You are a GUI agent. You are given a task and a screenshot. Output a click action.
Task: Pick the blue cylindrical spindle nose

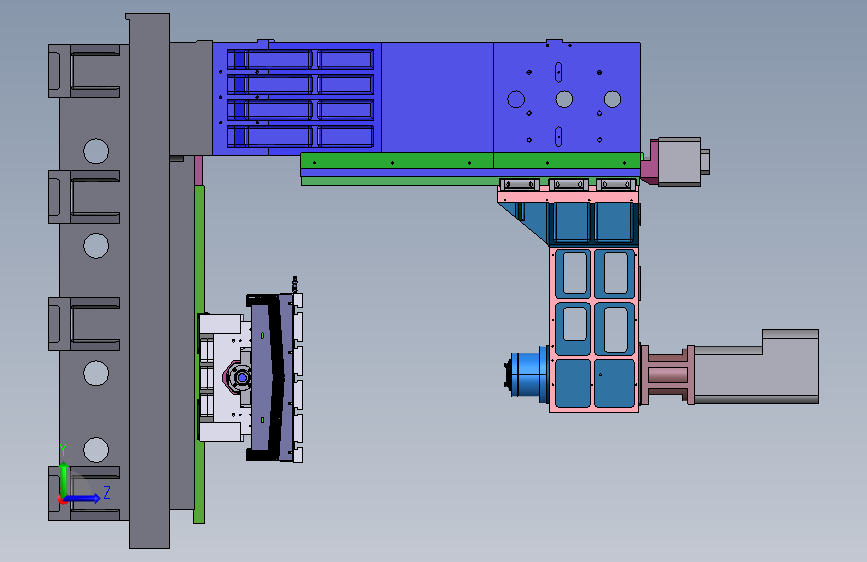click(526, 374)
